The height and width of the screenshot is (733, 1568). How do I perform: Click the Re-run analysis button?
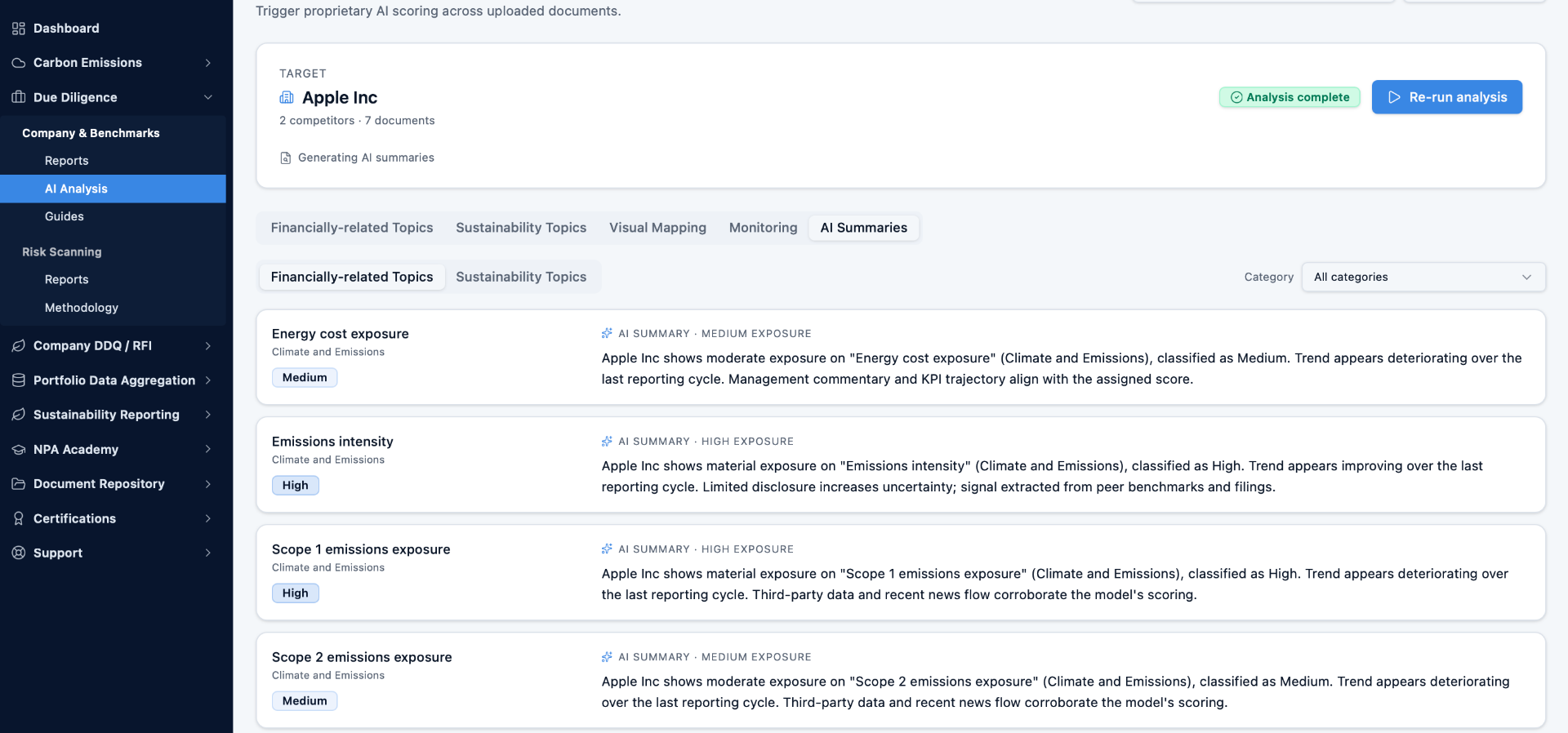1446,97
